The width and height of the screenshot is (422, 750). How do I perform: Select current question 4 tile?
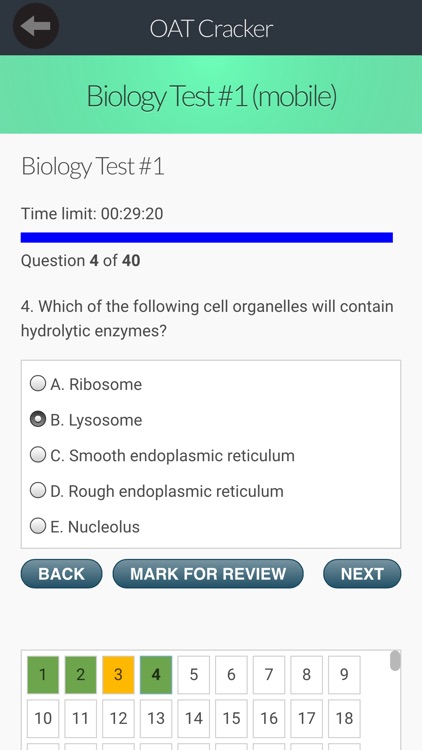click(156, 675)
